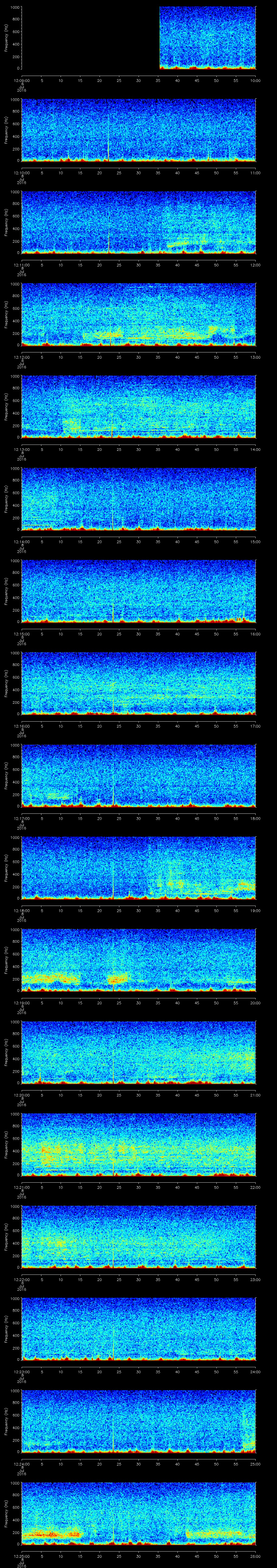Click the 45-second tick below the 12:18:00 spectrogram

(197, 910)
